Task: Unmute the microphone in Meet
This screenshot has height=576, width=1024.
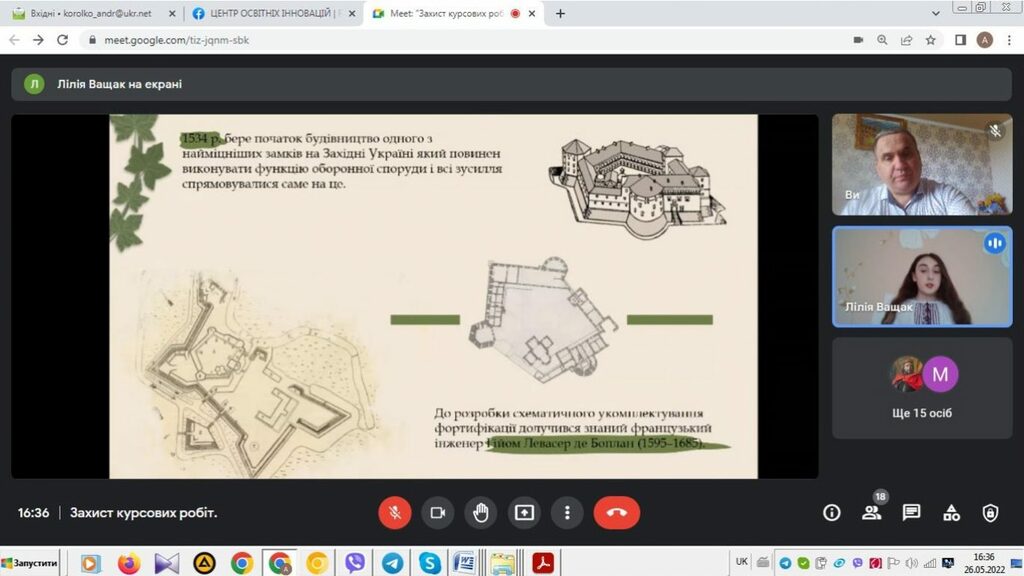Action: (x=395, y=513)
